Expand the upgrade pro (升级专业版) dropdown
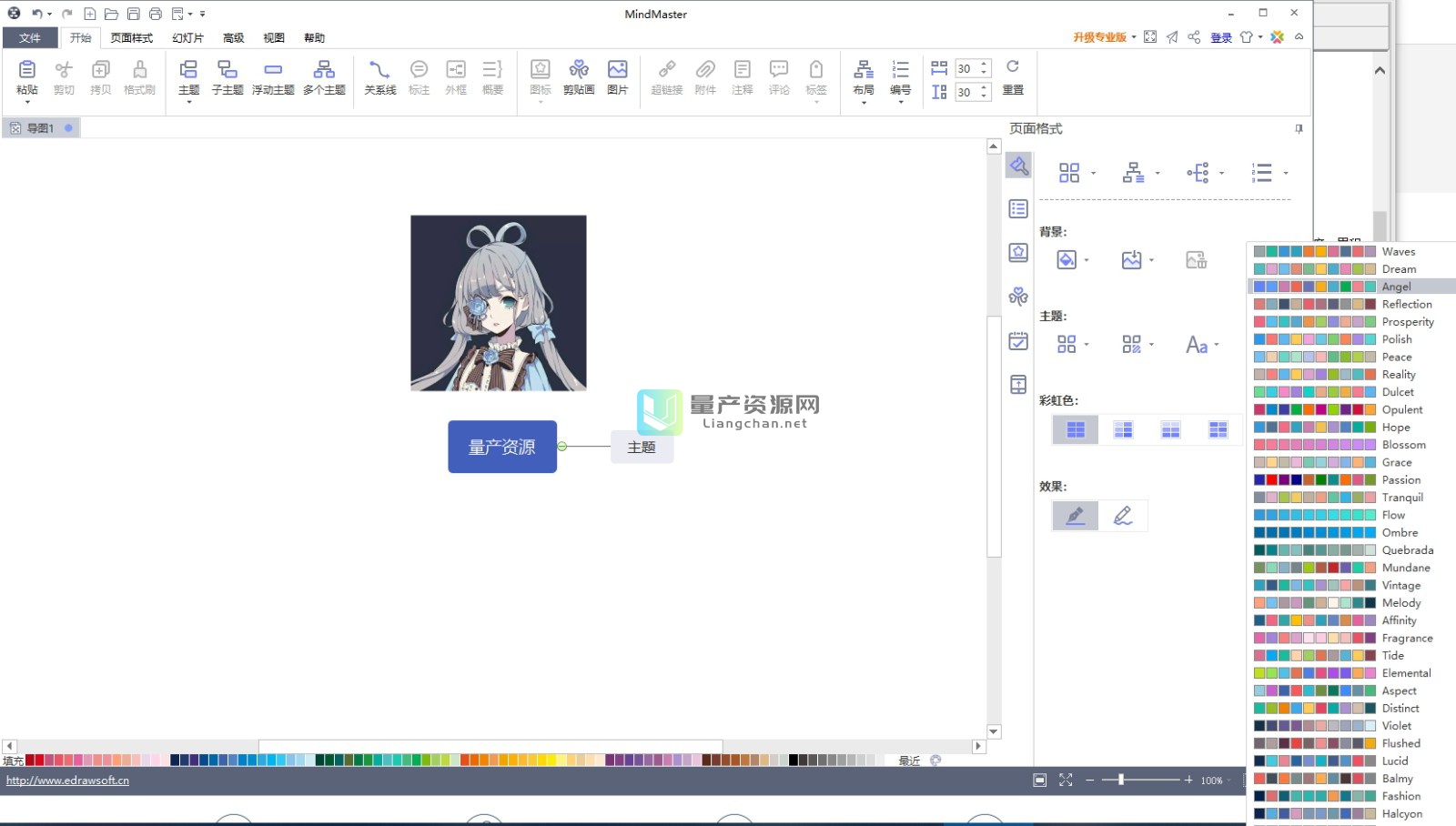1456x826 pixels. (x=1134, y=37)
